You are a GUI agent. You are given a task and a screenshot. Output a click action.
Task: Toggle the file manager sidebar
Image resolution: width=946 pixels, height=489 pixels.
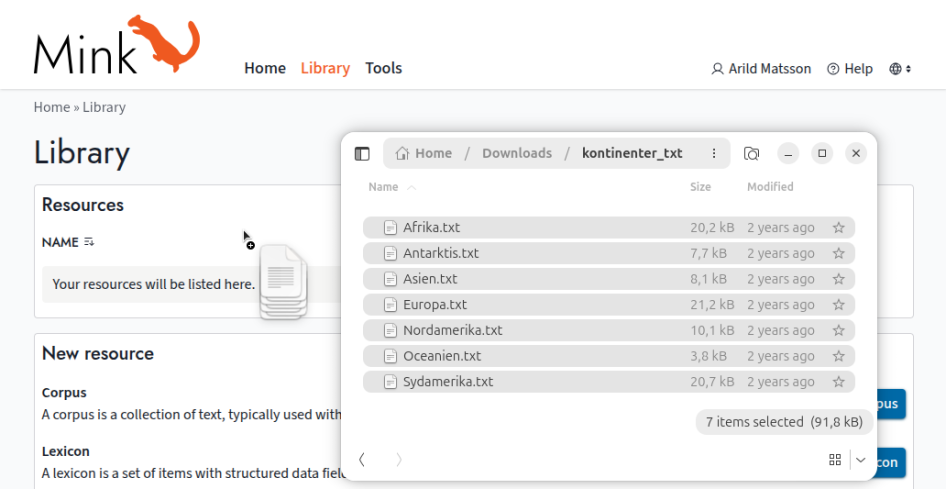pyautogui.click(x=362, y=154)
